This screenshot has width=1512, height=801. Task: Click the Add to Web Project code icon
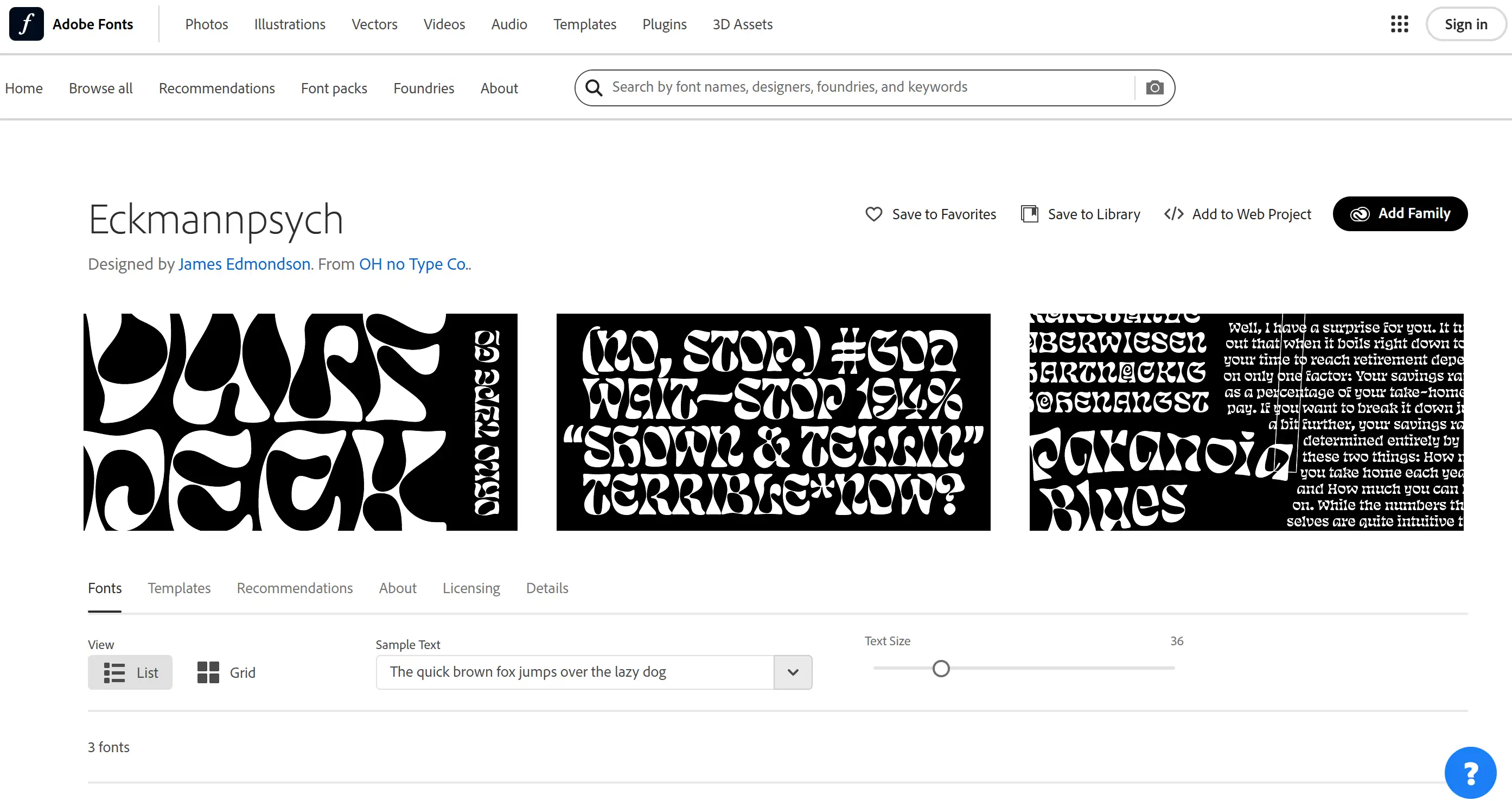[1173, 214]
